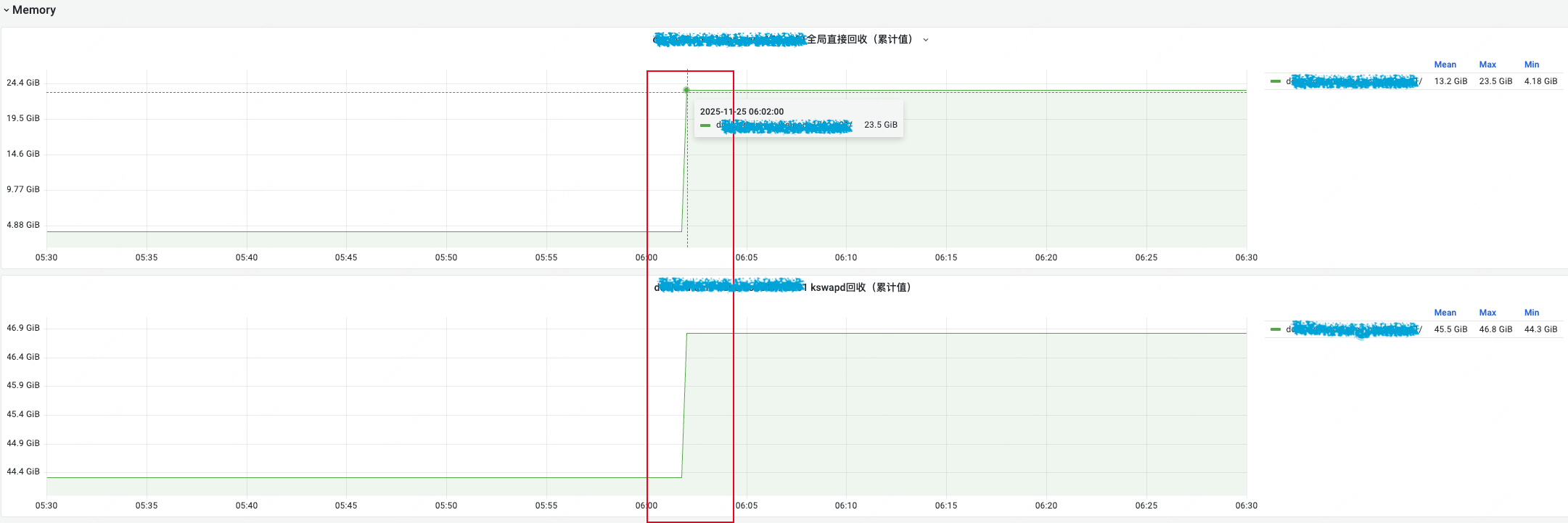Sort top panel legend by Min
The image size is (1568, 523).
(1532, 65)
